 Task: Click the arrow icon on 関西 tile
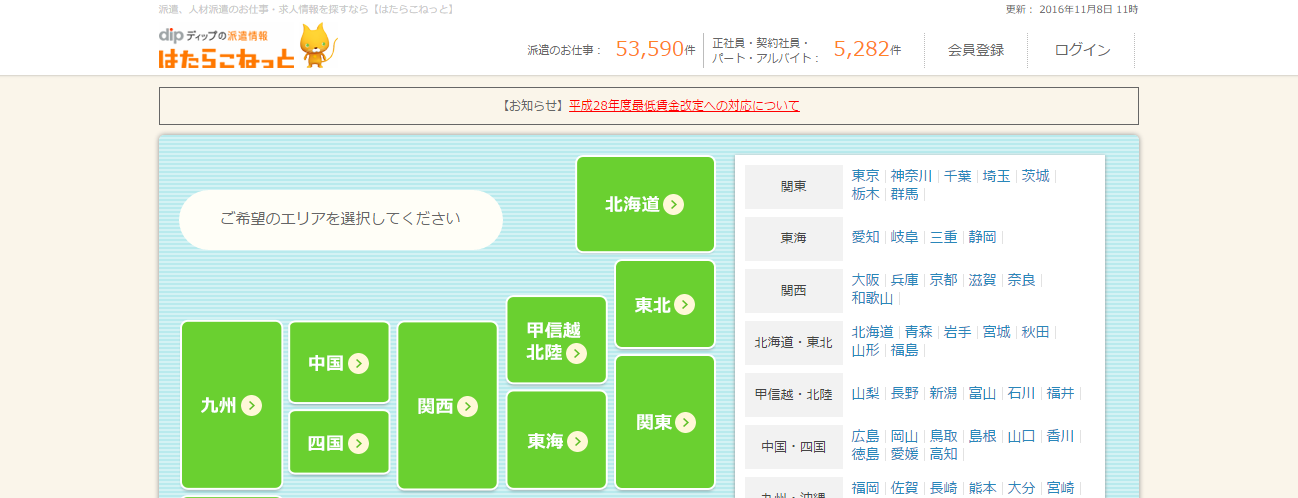(467, 406)
